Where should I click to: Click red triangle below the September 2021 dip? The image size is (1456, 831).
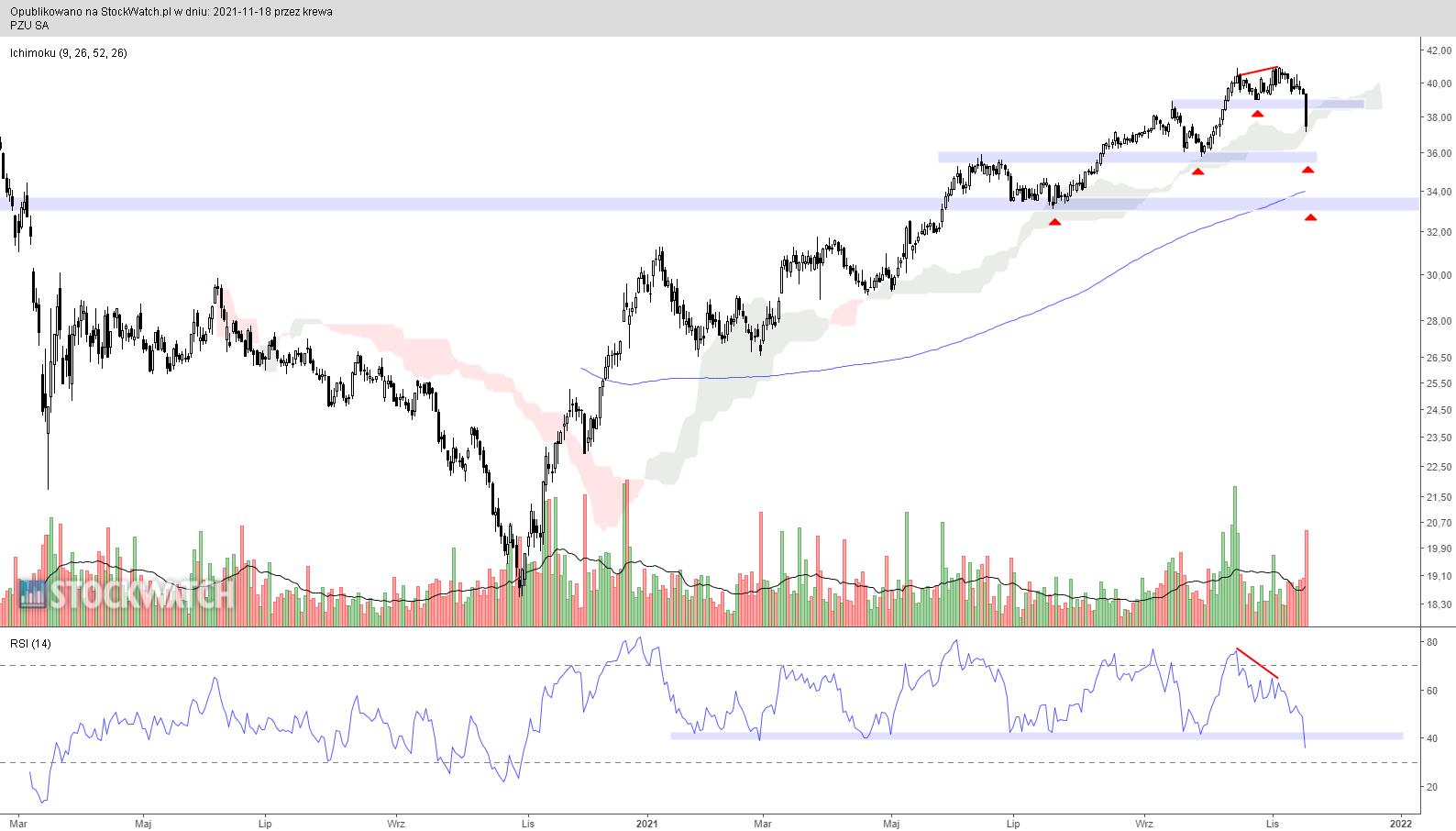(x=1197, y=172)
